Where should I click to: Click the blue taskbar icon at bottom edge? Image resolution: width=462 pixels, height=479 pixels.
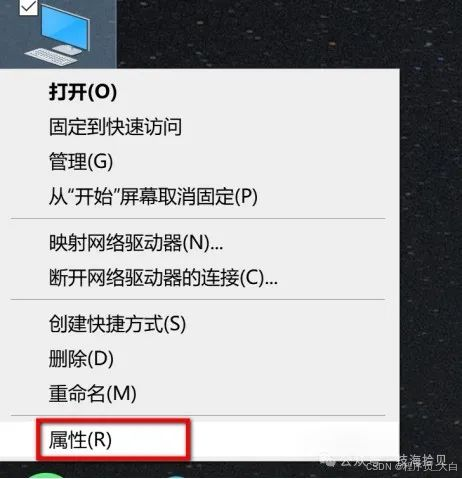click(x=175, y=477)
